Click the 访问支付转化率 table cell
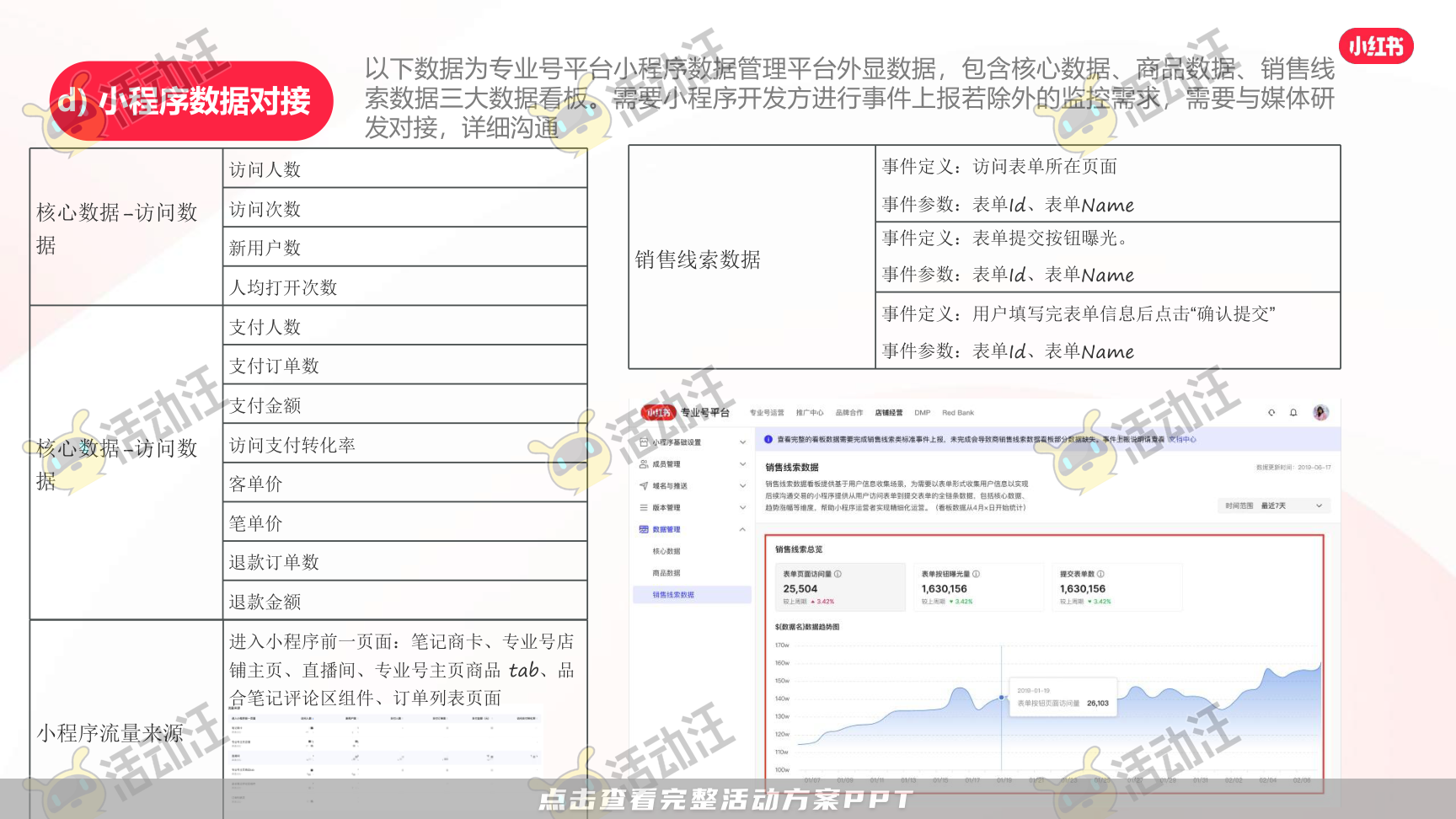 [405, 444]
